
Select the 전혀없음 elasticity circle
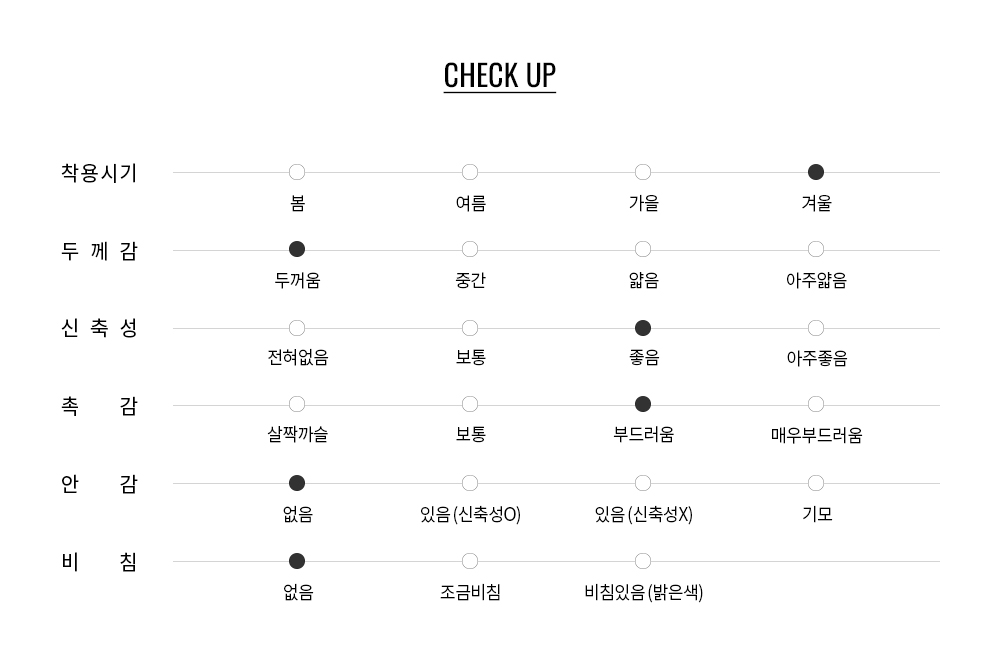[297, 328]
